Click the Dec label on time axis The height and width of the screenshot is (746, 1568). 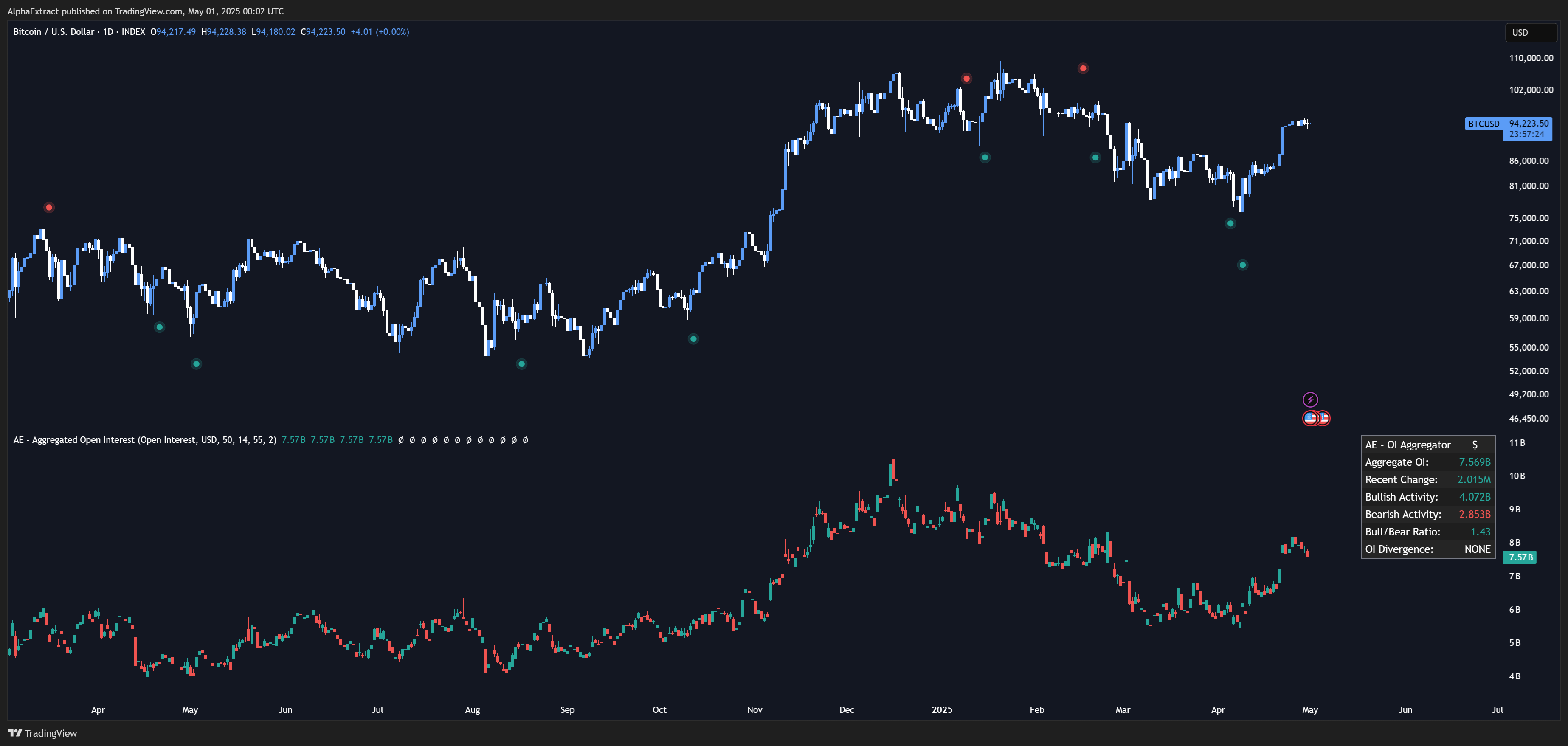pos(847,710)
